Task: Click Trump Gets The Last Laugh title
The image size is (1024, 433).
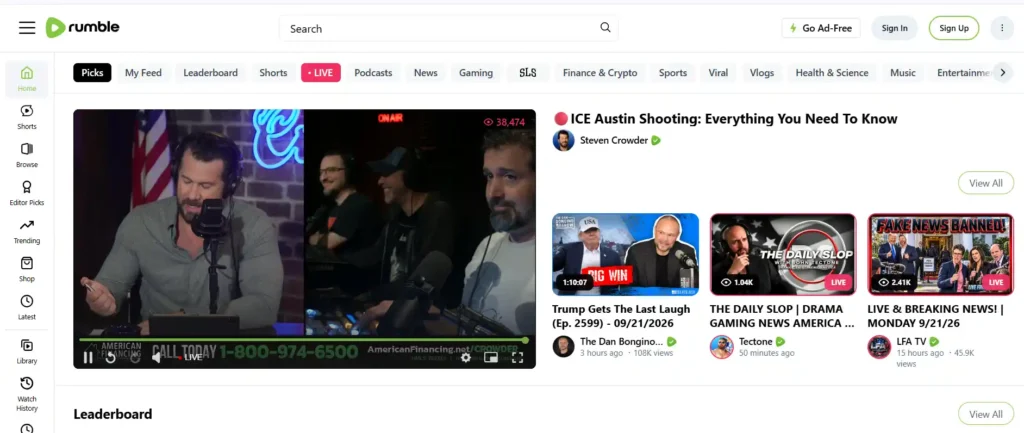Action: pos(620,316)
